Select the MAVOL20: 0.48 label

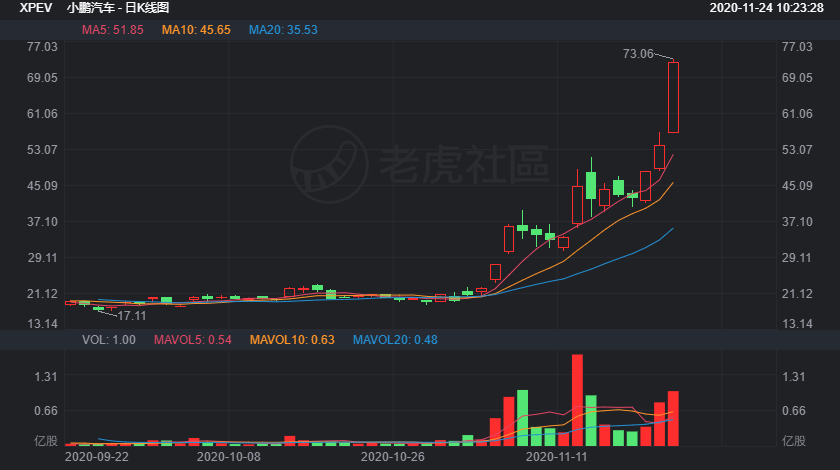[x=395, y=340]
